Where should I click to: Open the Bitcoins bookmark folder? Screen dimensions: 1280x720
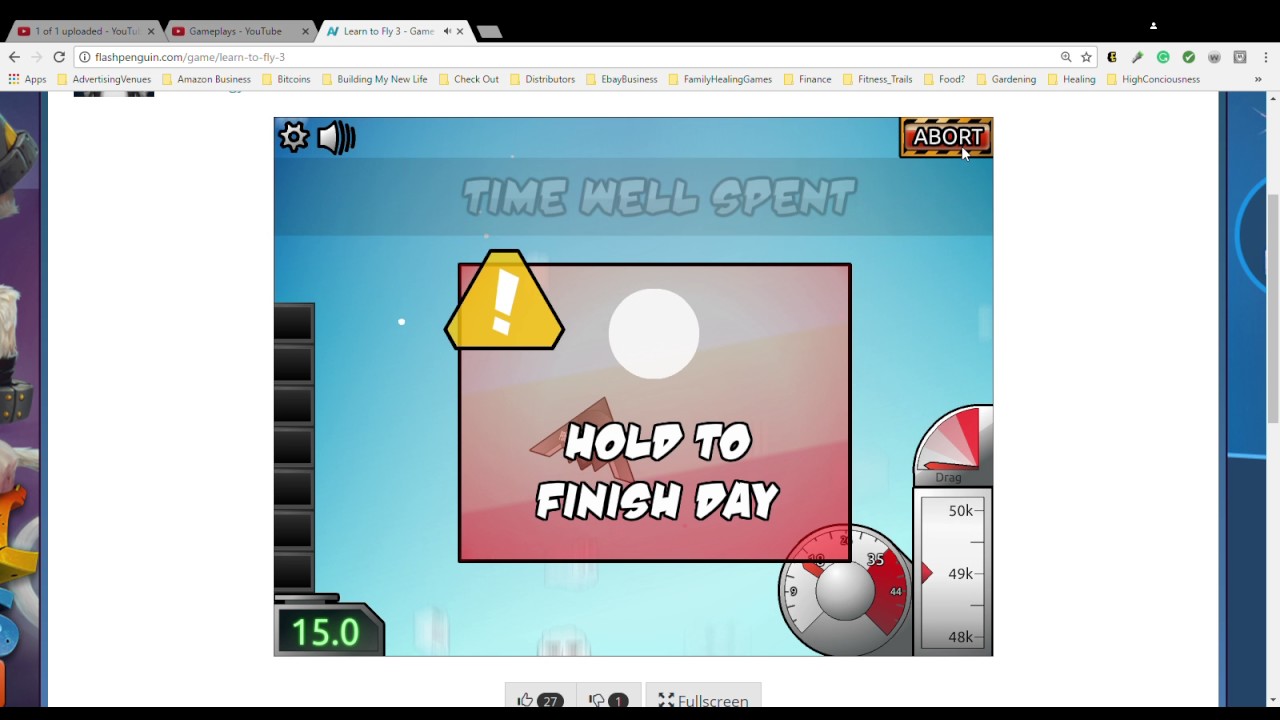click(286, 79)
